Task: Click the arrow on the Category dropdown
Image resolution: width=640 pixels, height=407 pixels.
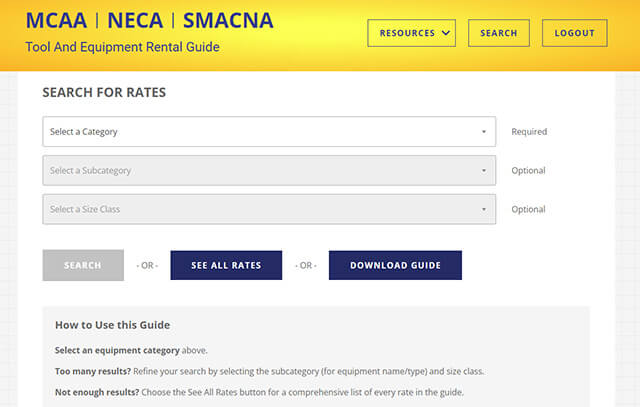Action: [484, 132]
